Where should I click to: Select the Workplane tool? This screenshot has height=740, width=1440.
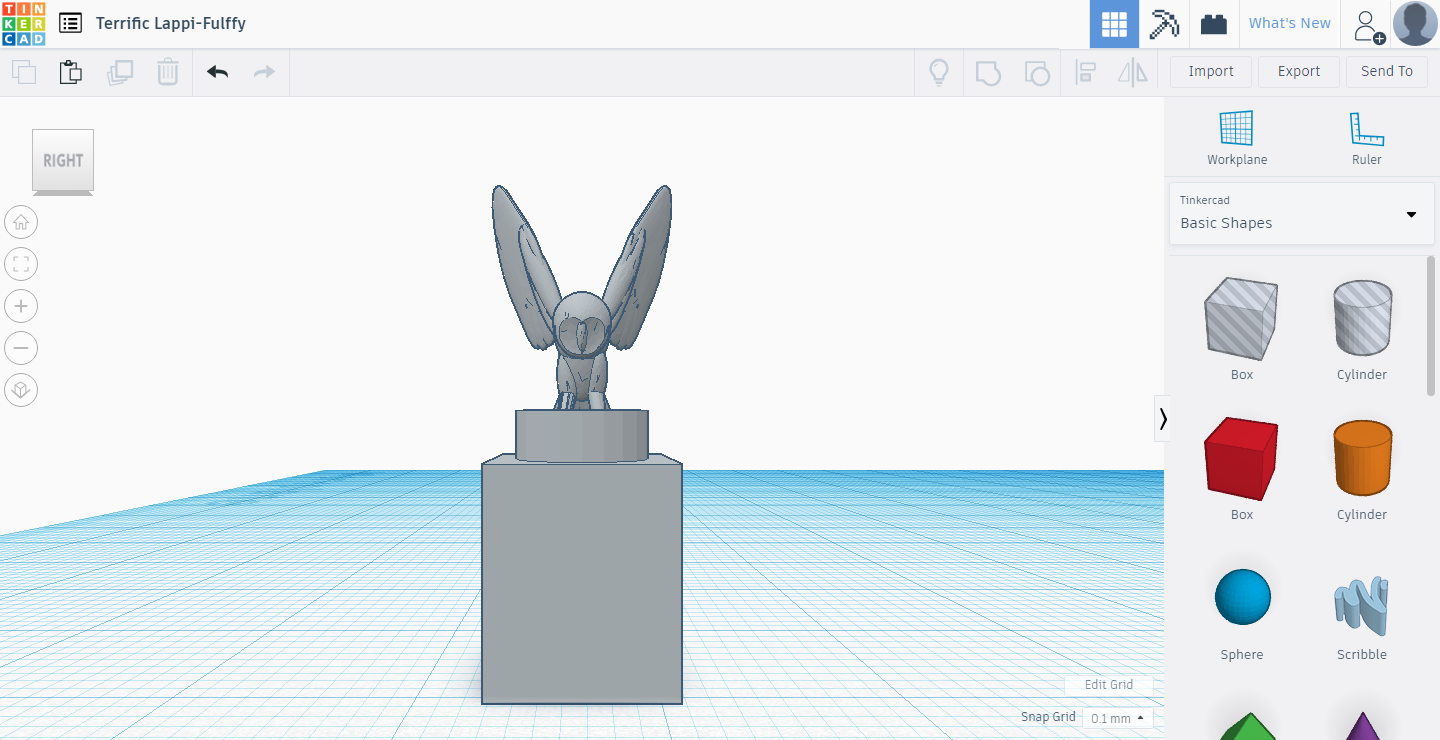coord(1237,138)
